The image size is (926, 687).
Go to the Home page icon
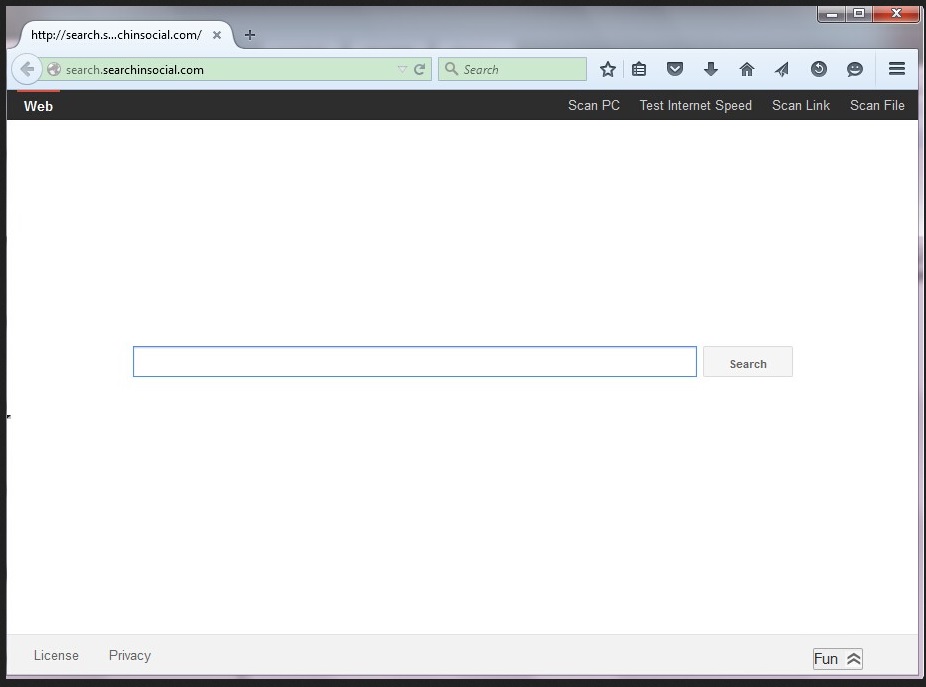coord(746,69)
